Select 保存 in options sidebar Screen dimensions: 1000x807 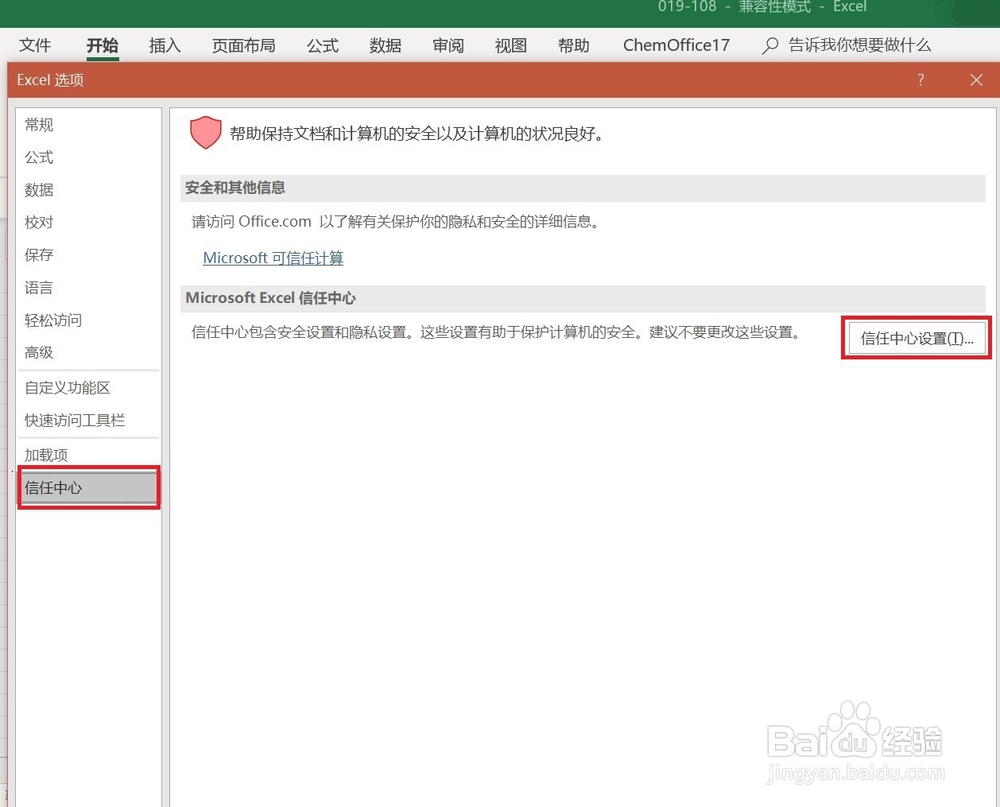(89, 255)
